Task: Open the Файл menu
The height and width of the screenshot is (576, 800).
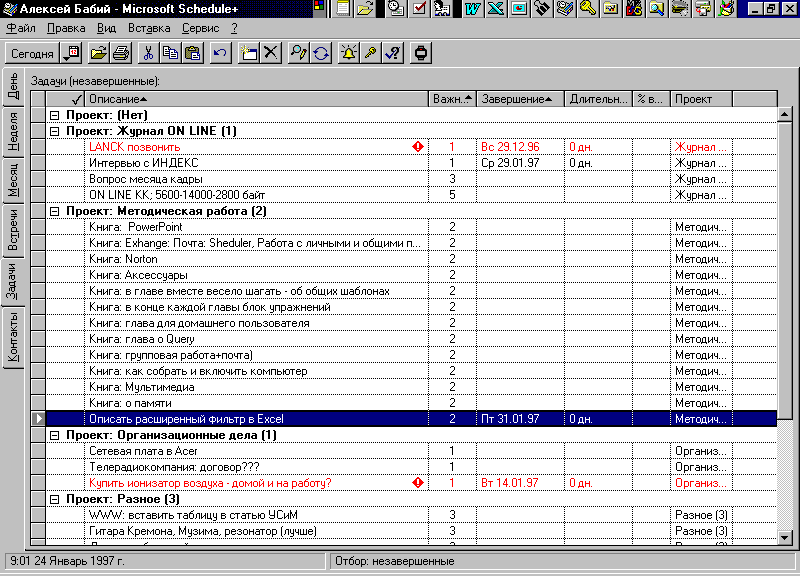Action: pyautogui.click(x=21, y=29)
